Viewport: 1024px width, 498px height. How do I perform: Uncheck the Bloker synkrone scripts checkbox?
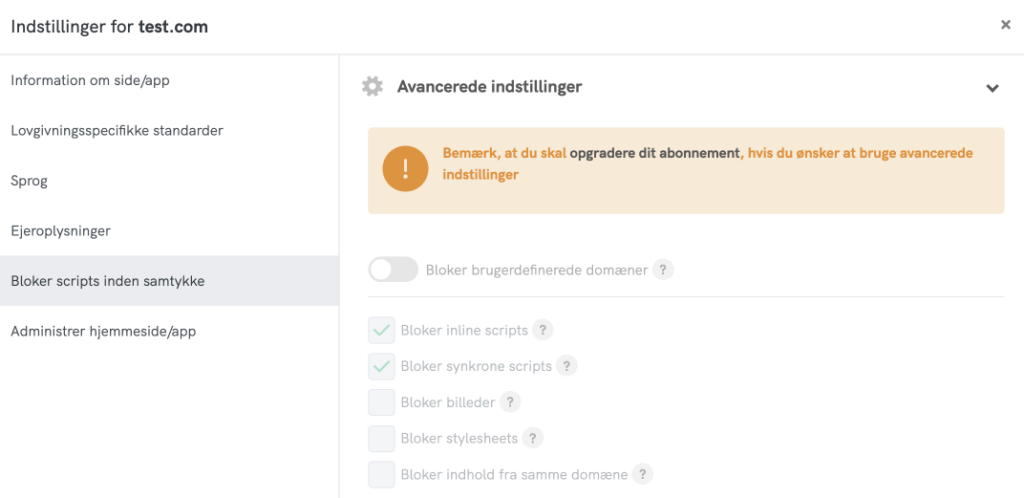pyautogui.click(x=381, y=366)
